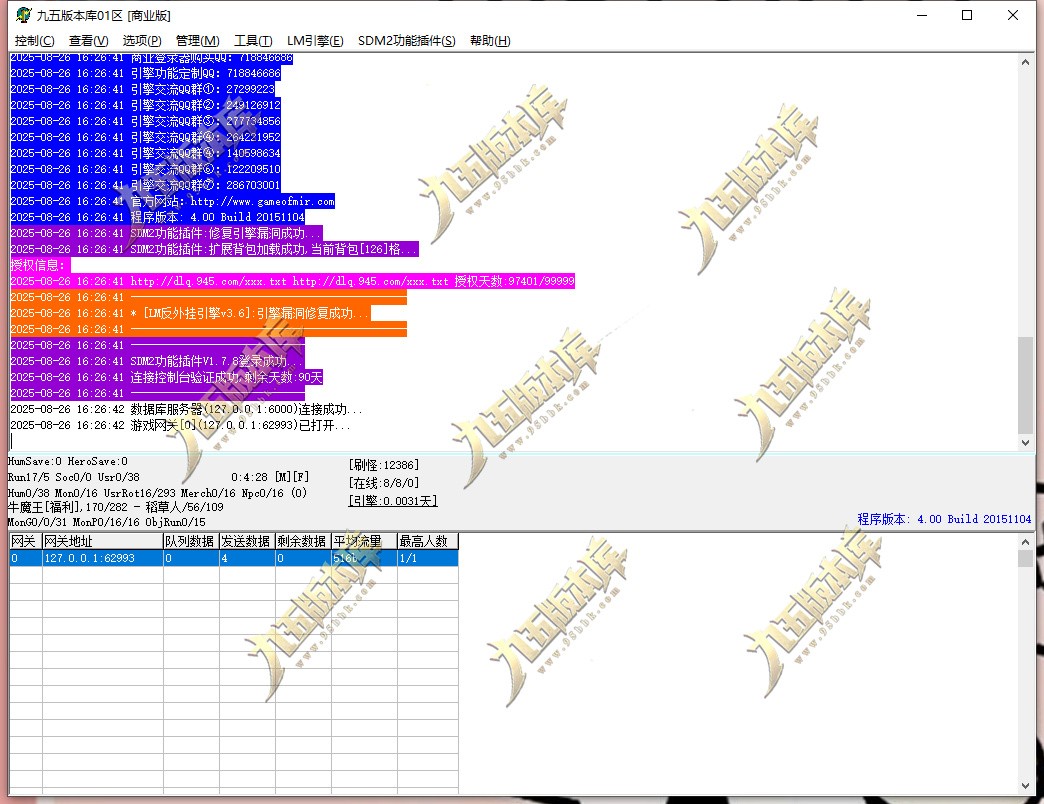
Task: Click the 剩余数据 column header
Action: pos(303,541)
